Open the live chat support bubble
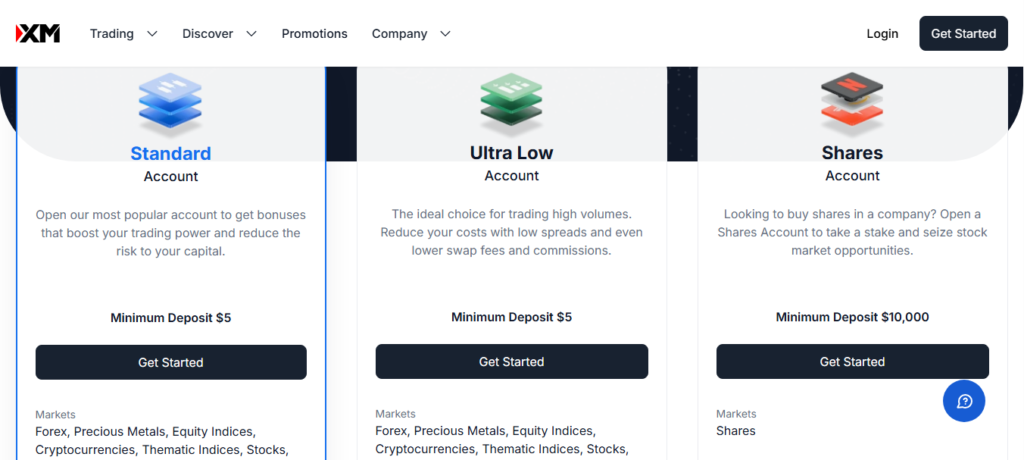This screenshot has width=1024, height=460. 964,401
